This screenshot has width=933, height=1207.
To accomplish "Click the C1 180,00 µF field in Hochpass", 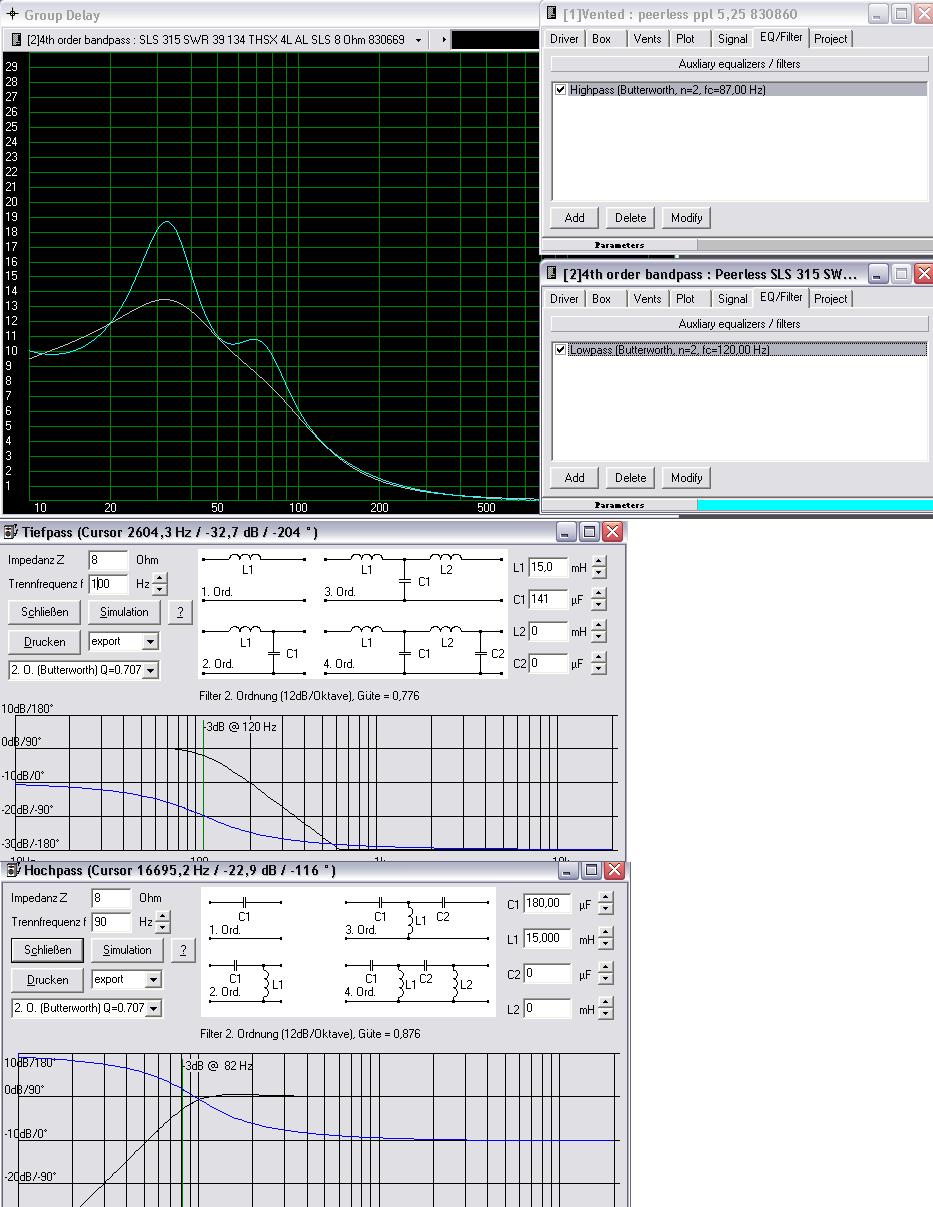I will 548,904.
